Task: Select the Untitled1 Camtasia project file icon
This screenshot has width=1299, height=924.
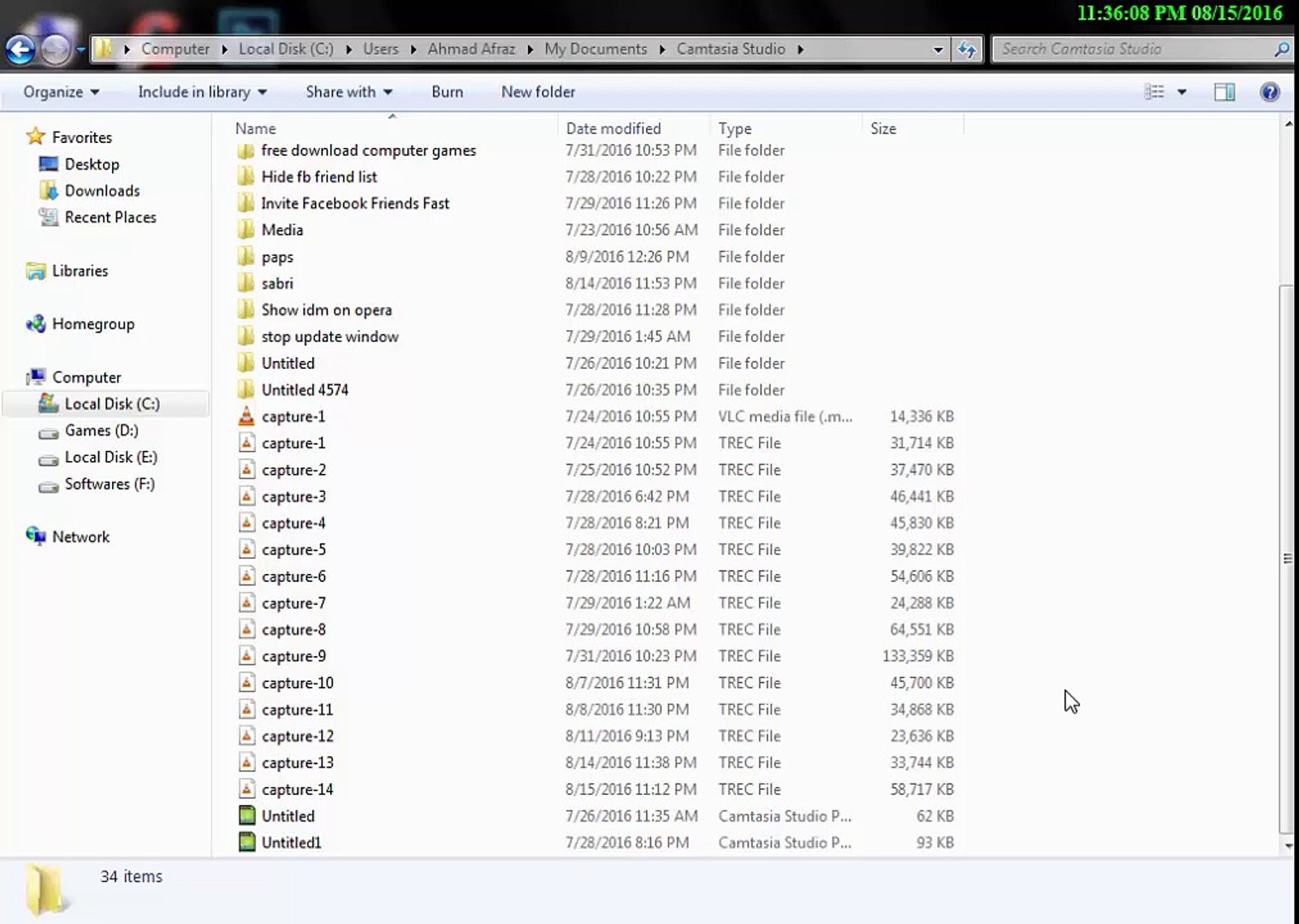Action: (x=246, y=843)
